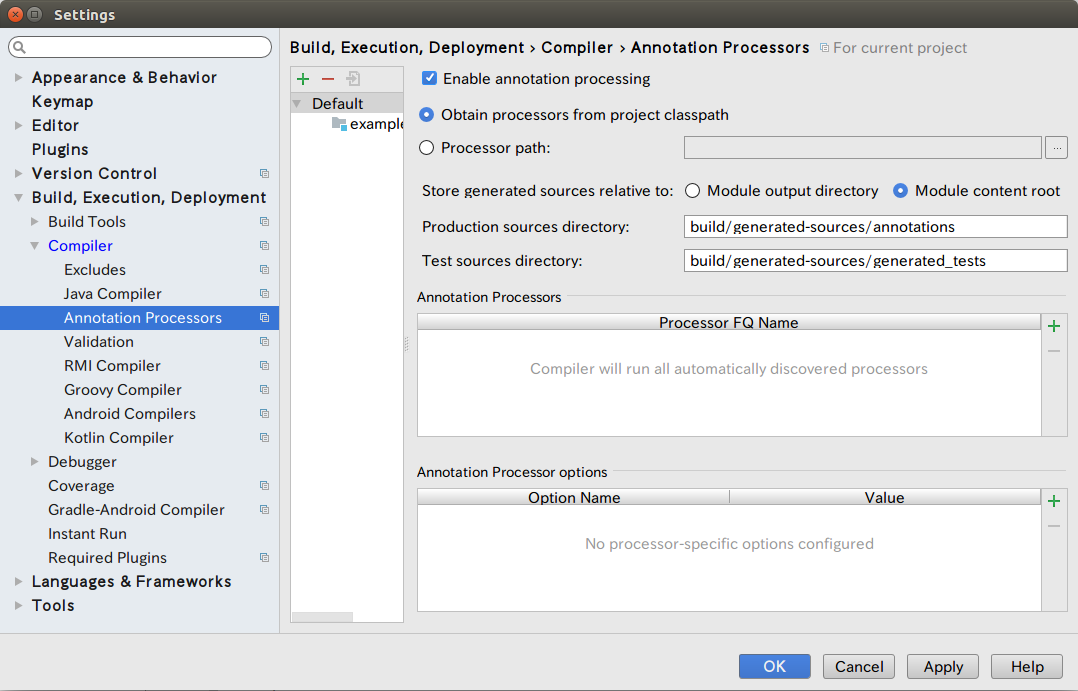Screen dimensions: 1078x691
Task: Remove the selected processor profile
Action: 326,78
